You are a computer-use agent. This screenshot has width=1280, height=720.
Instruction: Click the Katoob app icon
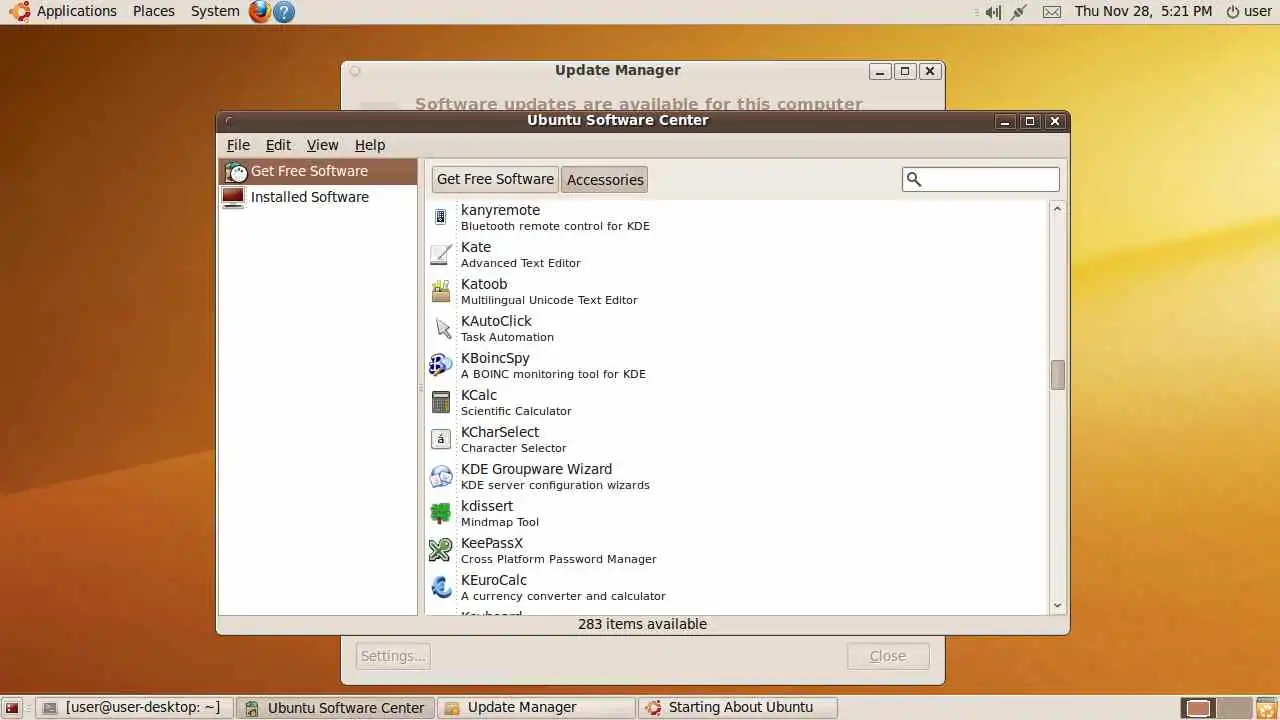pos(441,291)
